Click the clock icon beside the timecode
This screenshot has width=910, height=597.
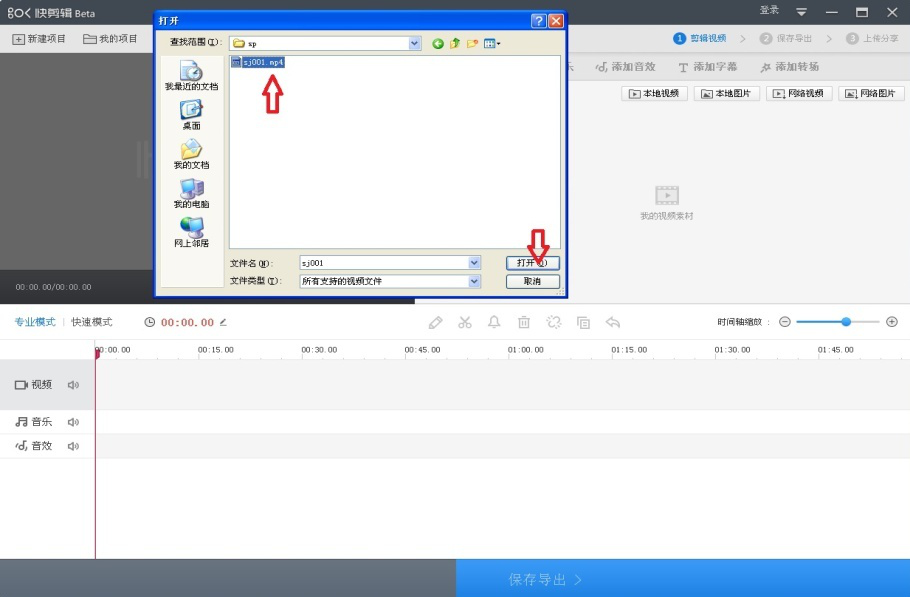[x=150, y=322]
